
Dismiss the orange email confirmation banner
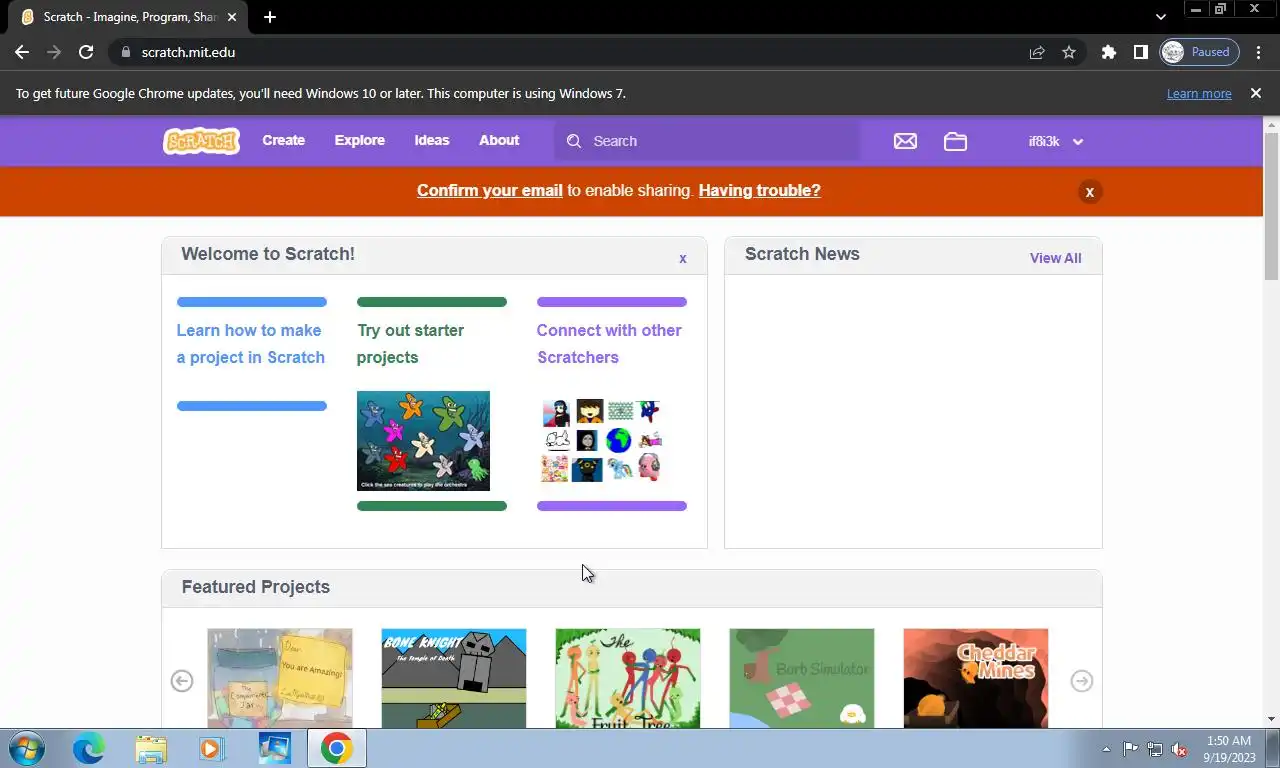[x=1090, y=192]
